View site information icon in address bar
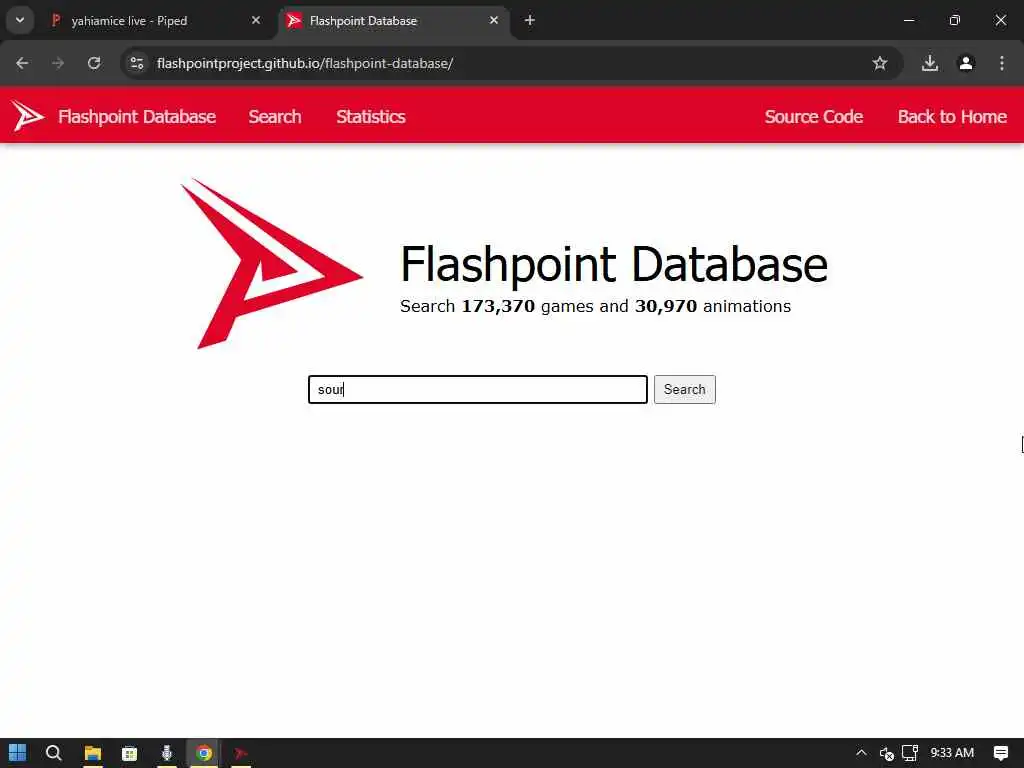 tap(137, 63)
